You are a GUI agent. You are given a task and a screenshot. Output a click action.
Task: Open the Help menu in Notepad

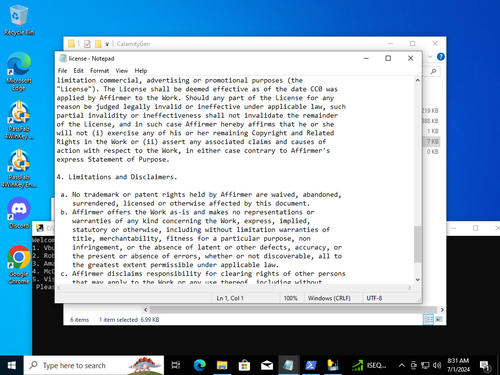[141, 71]
